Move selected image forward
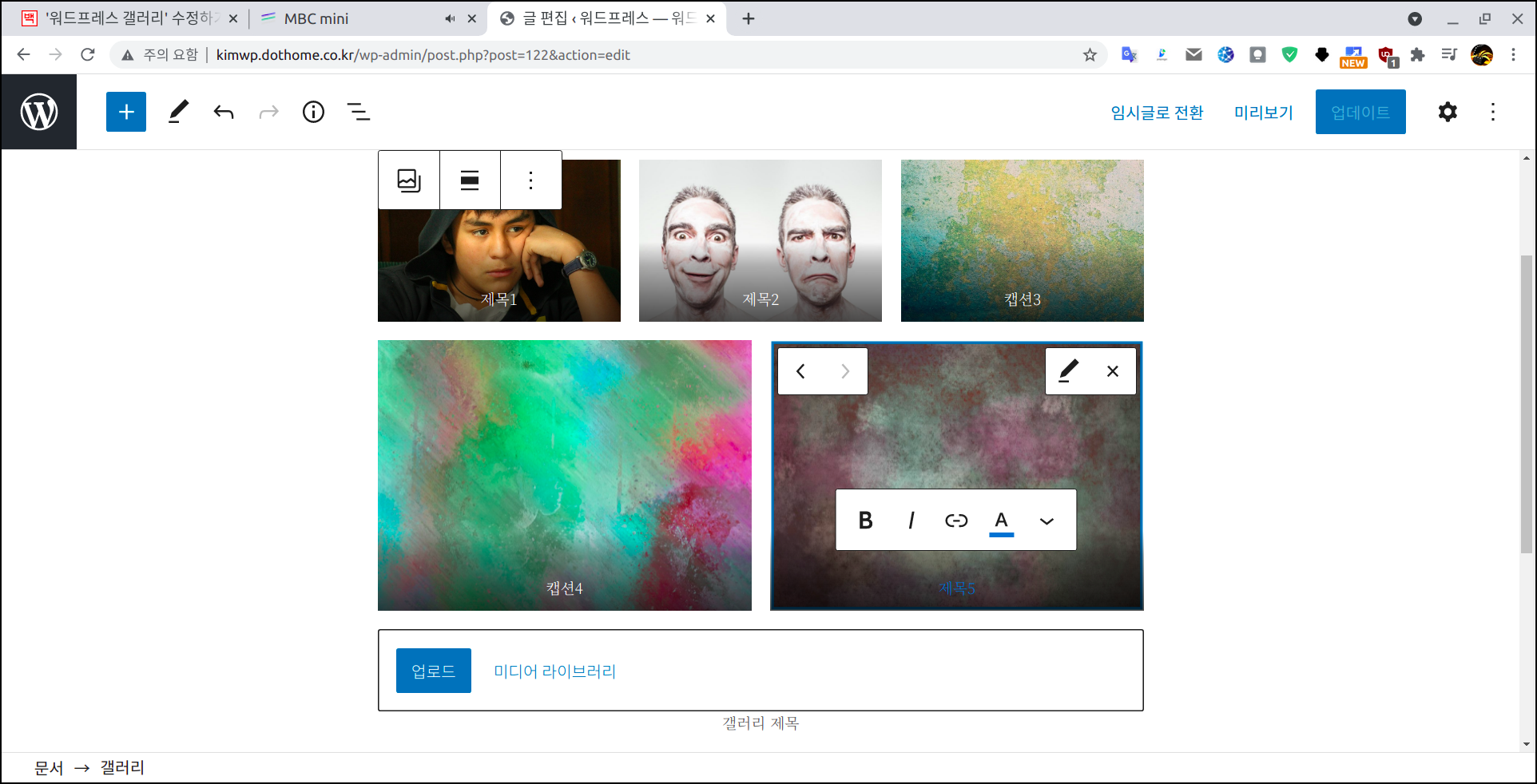The image size is (1537, 784). point(845,371)
